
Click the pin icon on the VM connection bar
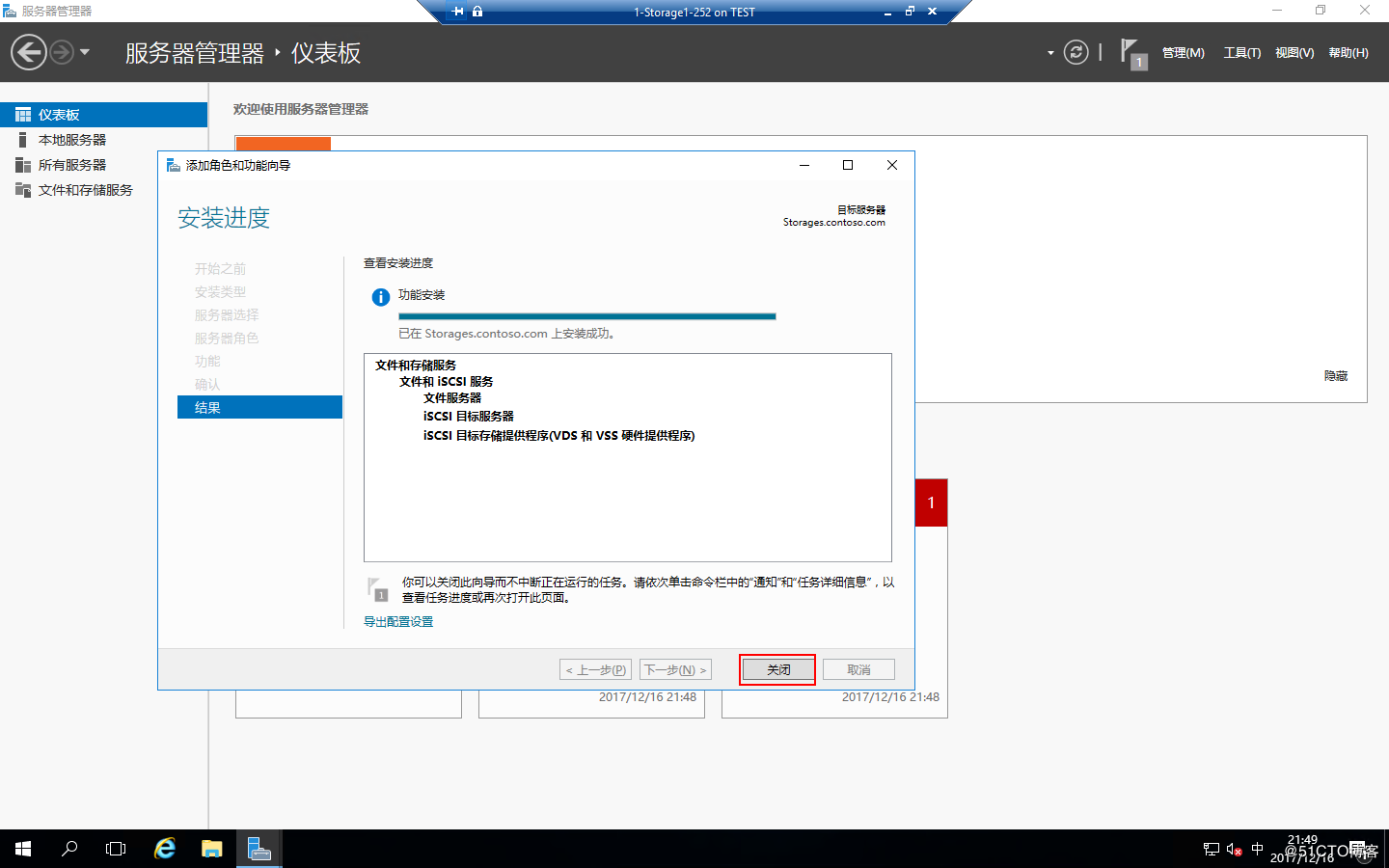[458, 12]
